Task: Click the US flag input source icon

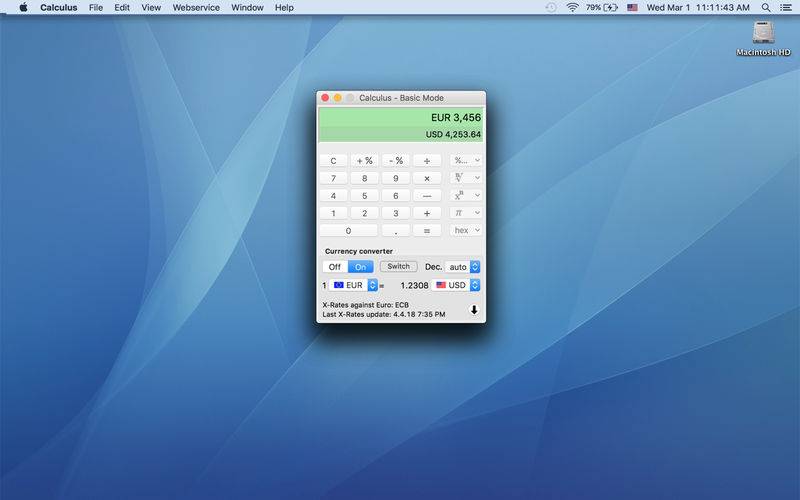Action: 632,8
